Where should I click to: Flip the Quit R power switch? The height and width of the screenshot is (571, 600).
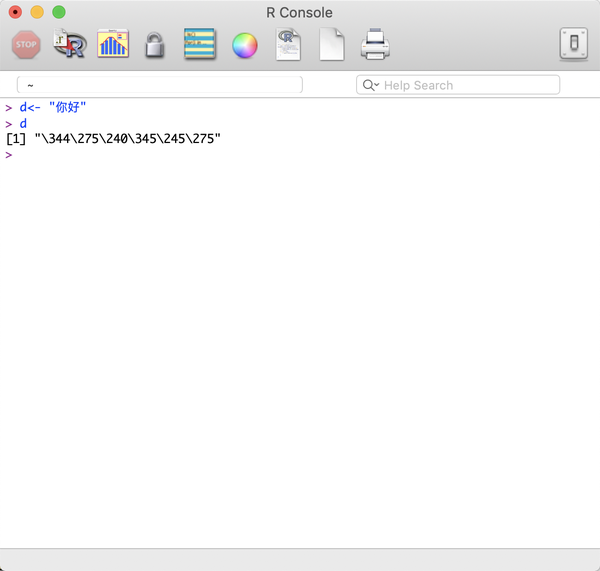click(574, 45)
